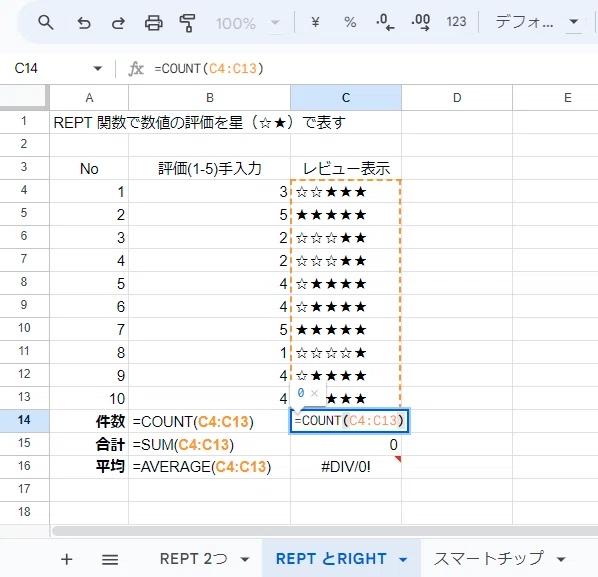This screenshot has height=577, width=598.
Task: Select column D header
Action: 457,98
